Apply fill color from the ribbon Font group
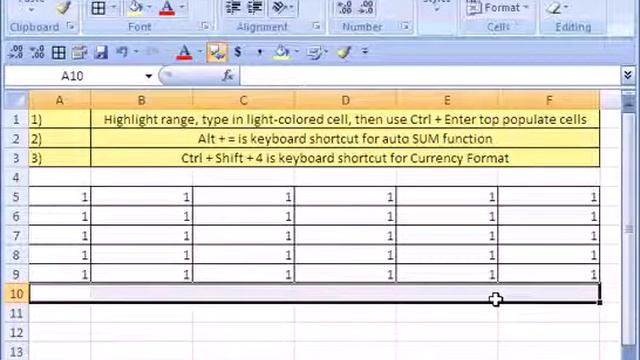The width and height of the screenshot is (640, 360). (135, 7)
